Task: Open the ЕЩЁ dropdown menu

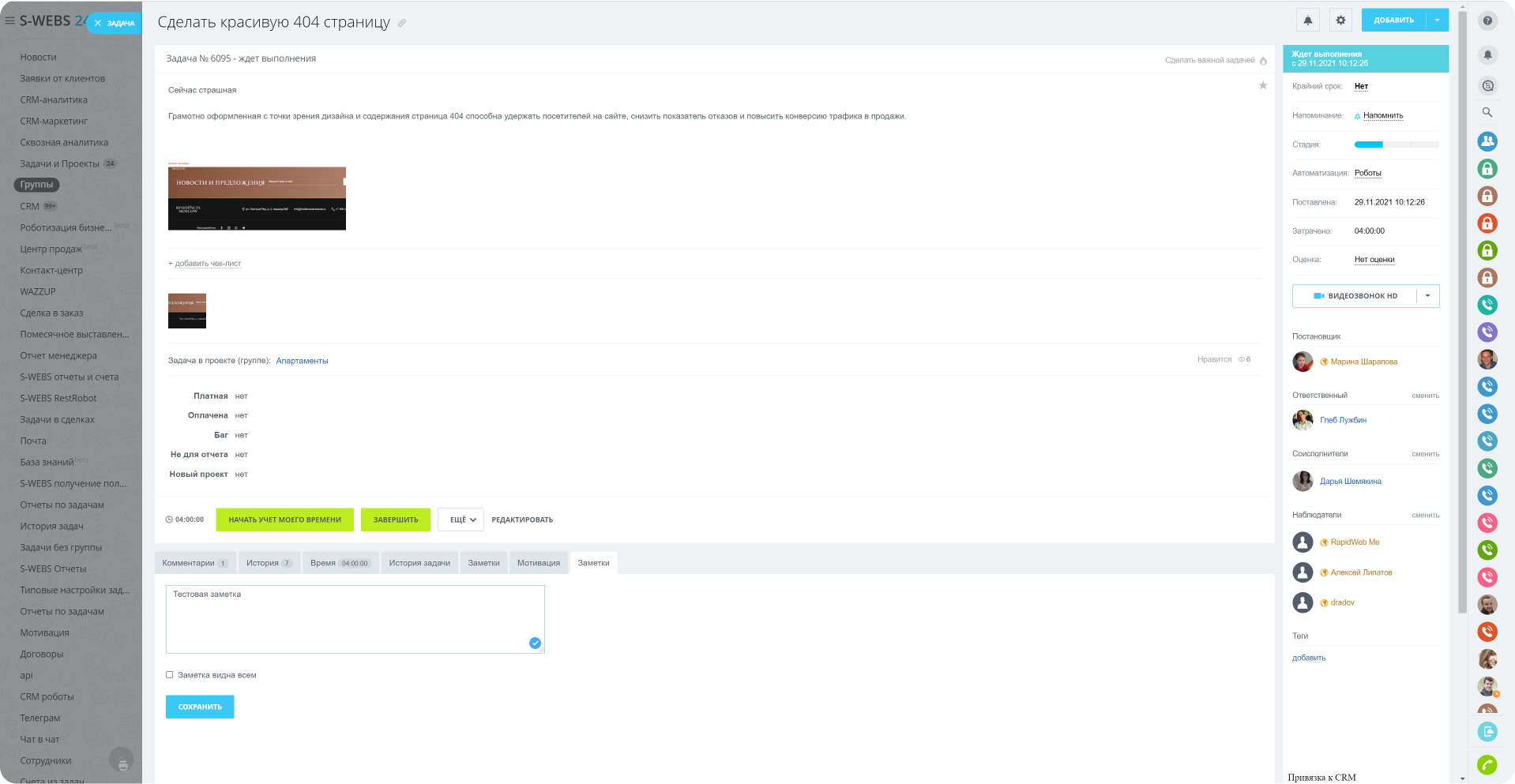Action: click(461, 520)
